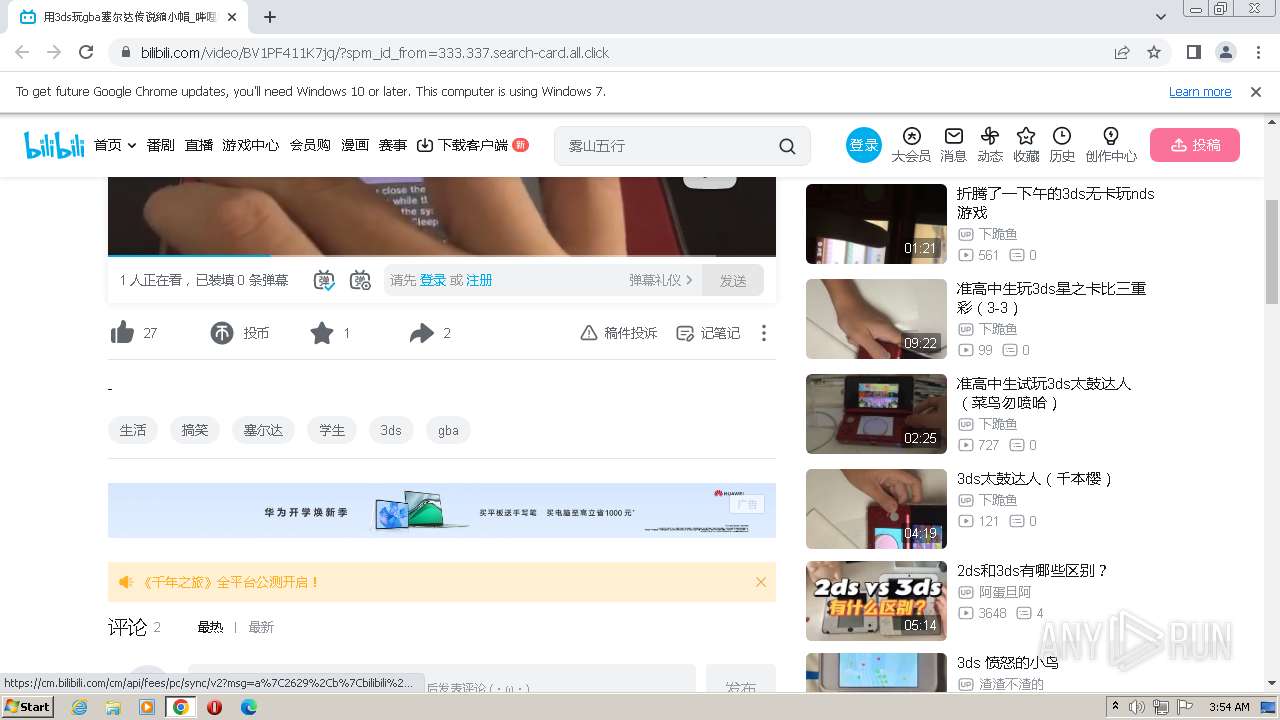Open 记笔记 notes
The width and height of the screenshot is (1280, 720).
[x=708, y=333]
